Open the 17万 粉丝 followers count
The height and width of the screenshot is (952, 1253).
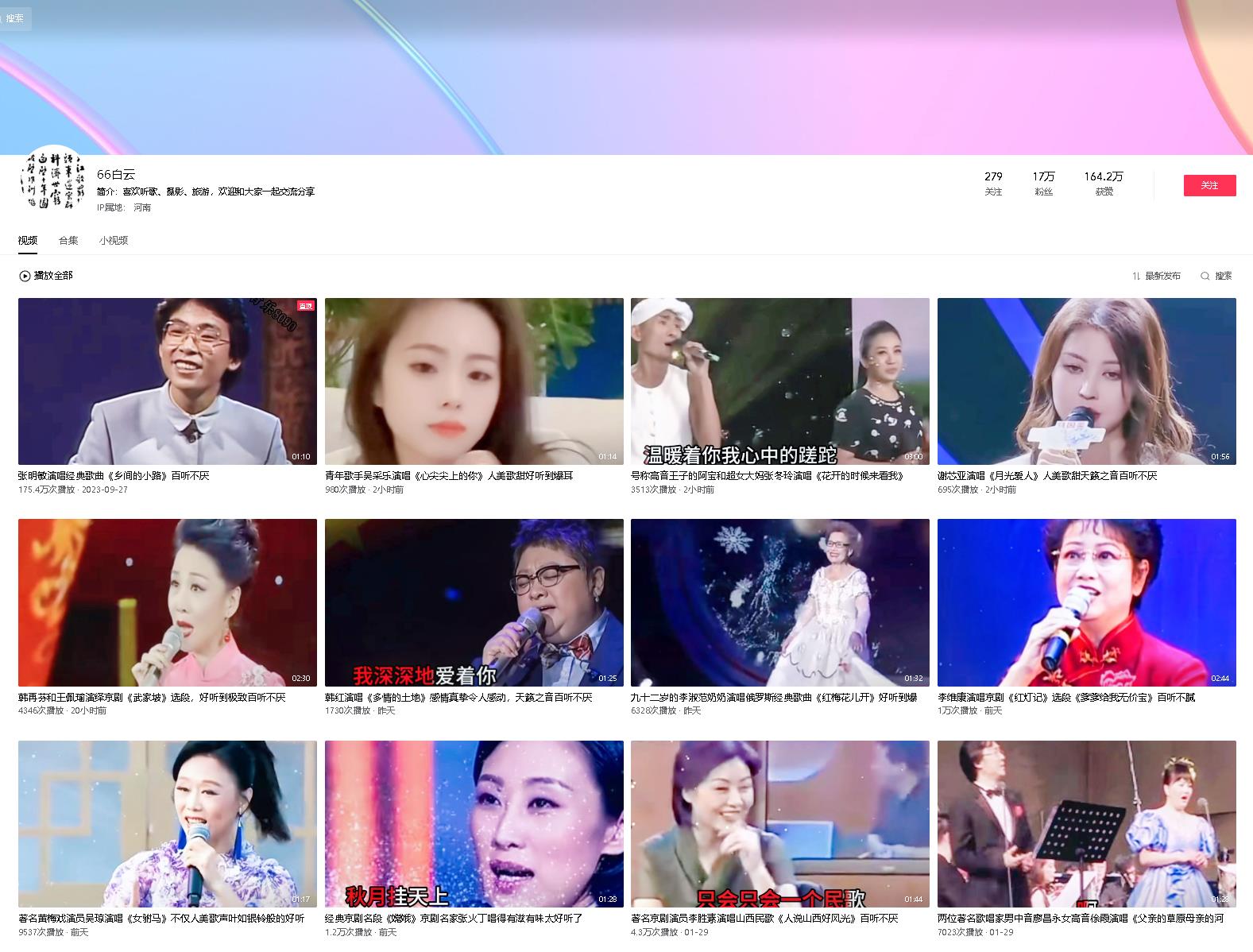coord(1043,184)
